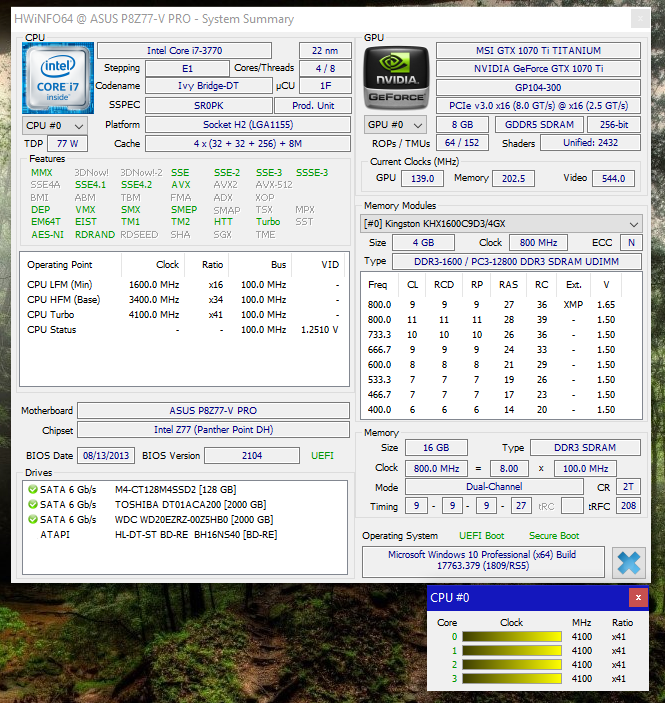
Task: Close the CPU #0 clock window
Action: [638, 598]
